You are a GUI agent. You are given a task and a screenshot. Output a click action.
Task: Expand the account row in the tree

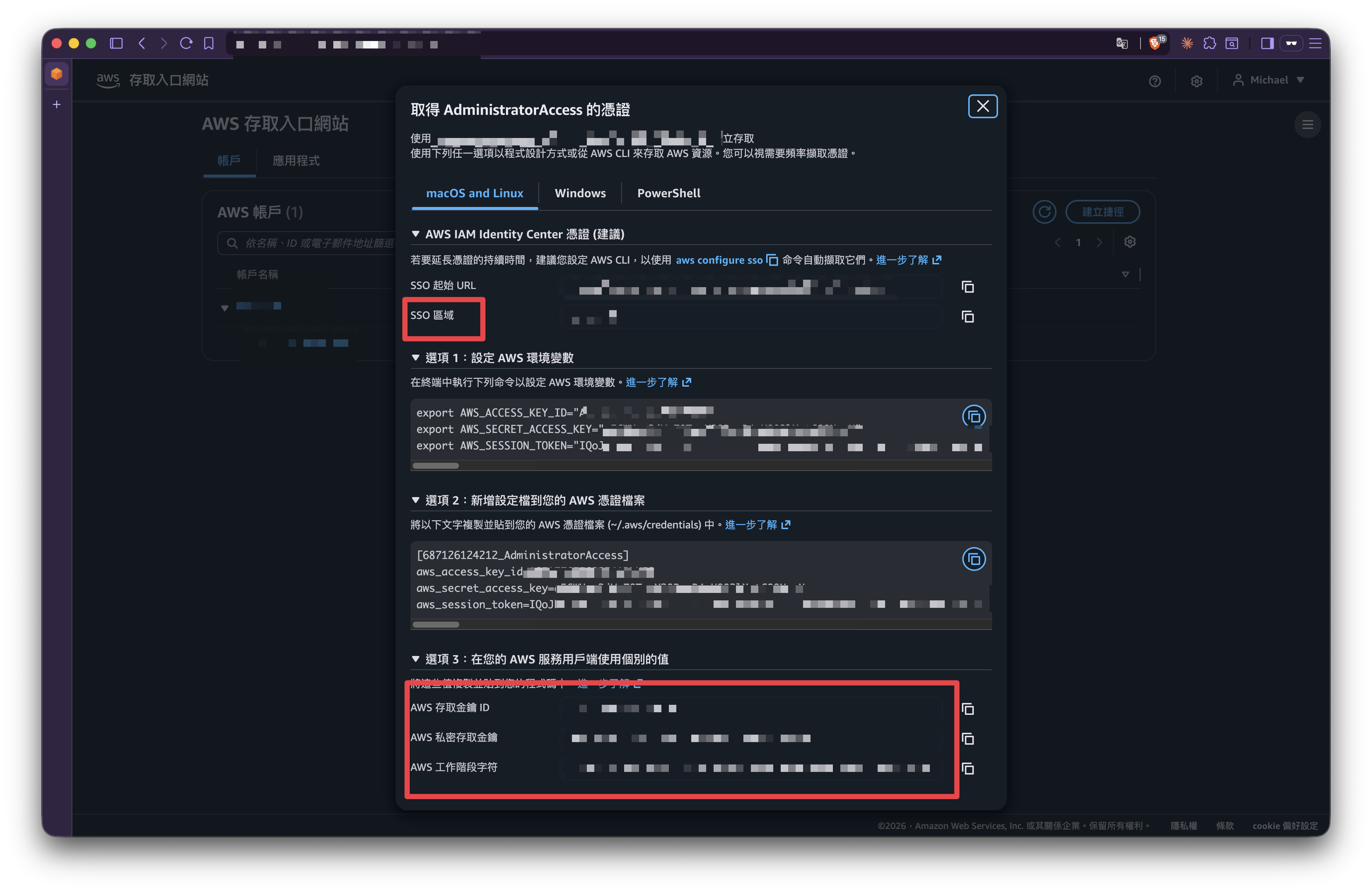pyautogui.click(x=225, y=308)
